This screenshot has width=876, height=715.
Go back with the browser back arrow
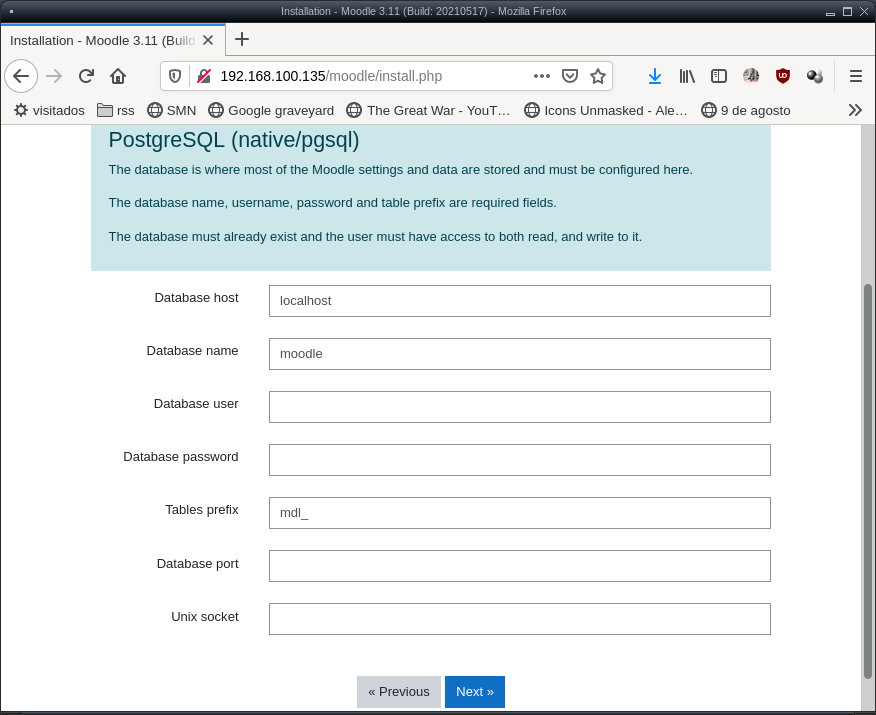[x=21, y=76]
